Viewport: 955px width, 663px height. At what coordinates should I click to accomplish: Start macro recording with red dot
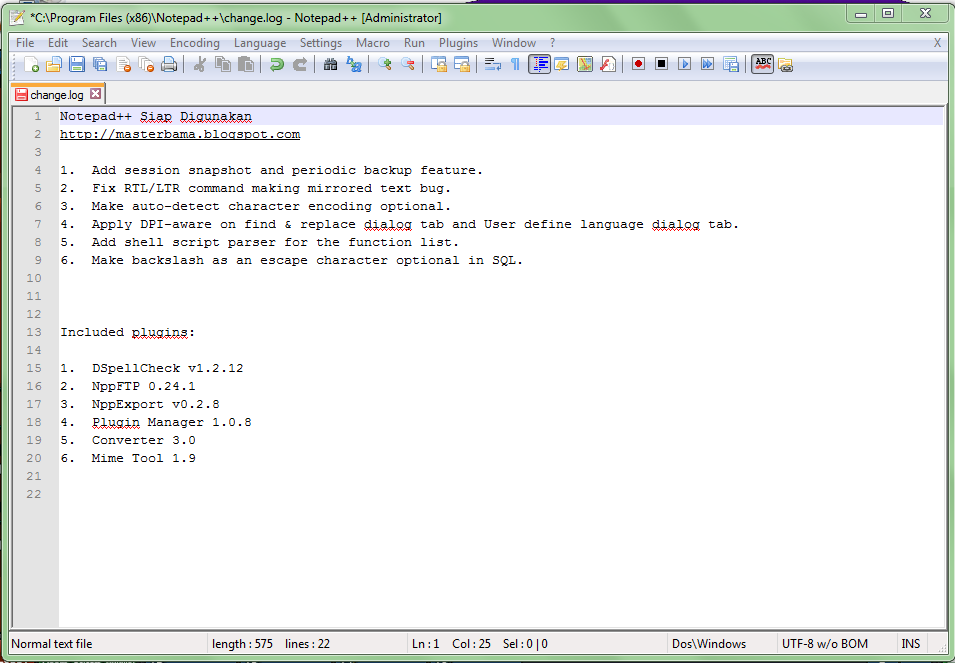point(638,64)
